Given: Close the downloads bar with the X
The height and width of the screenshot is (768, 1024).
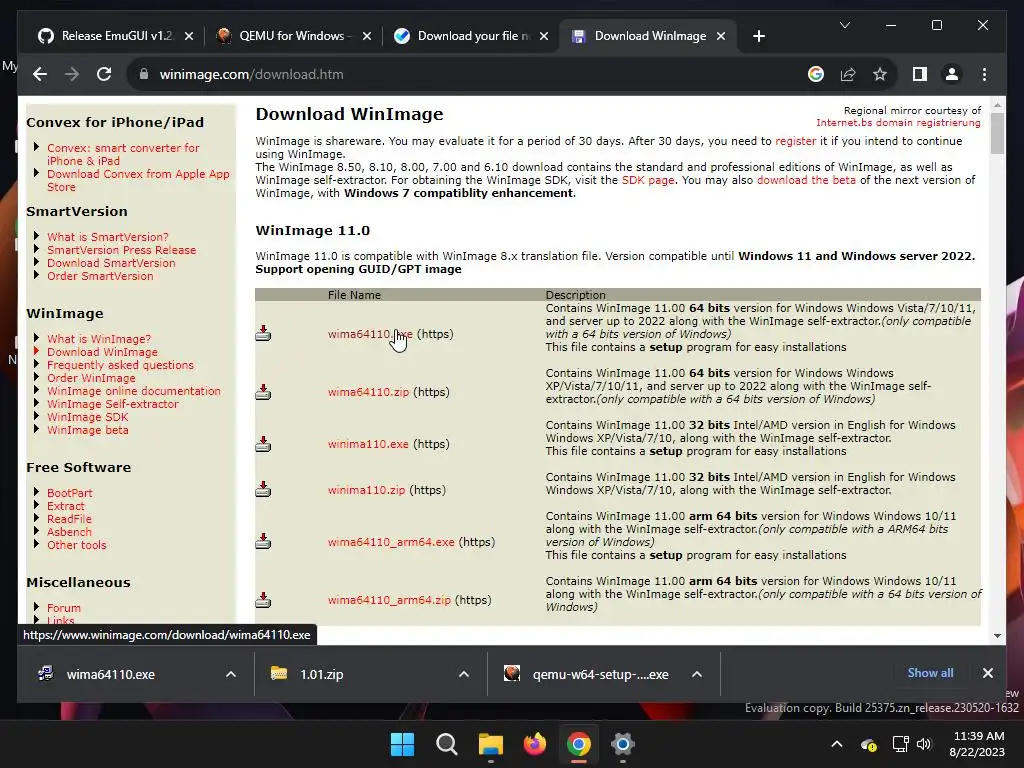Looking at the screenshot, I should pos(988,673).
